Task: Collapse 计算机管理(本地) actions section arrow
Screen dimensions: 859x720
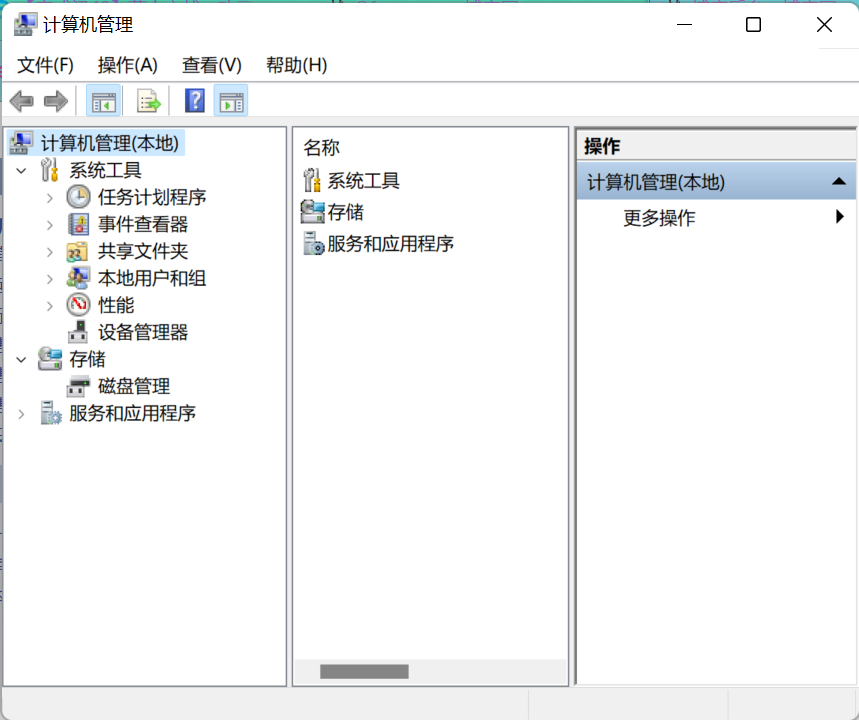Action: pos(839,181)
